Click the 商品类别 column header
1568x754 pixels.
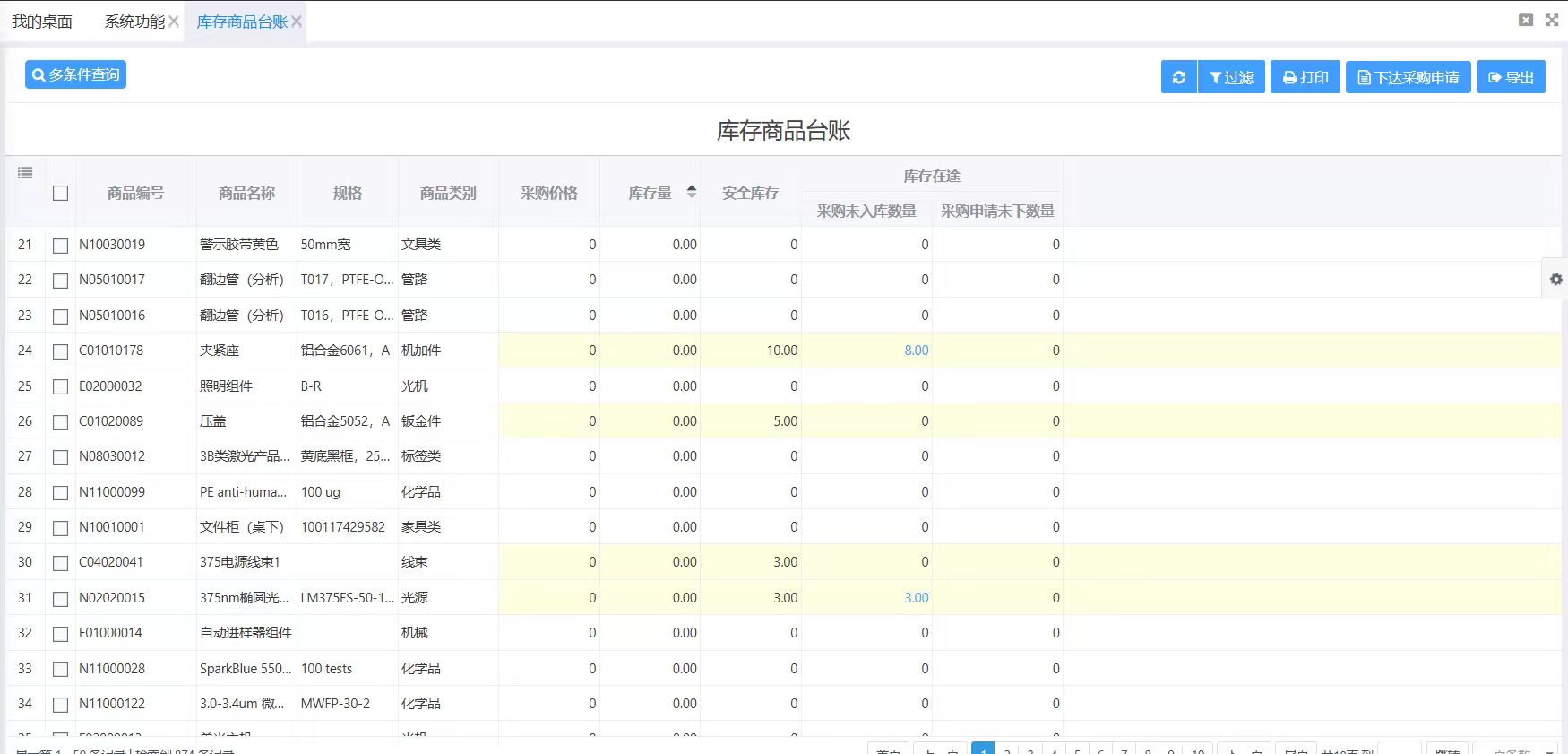[448, 193]
